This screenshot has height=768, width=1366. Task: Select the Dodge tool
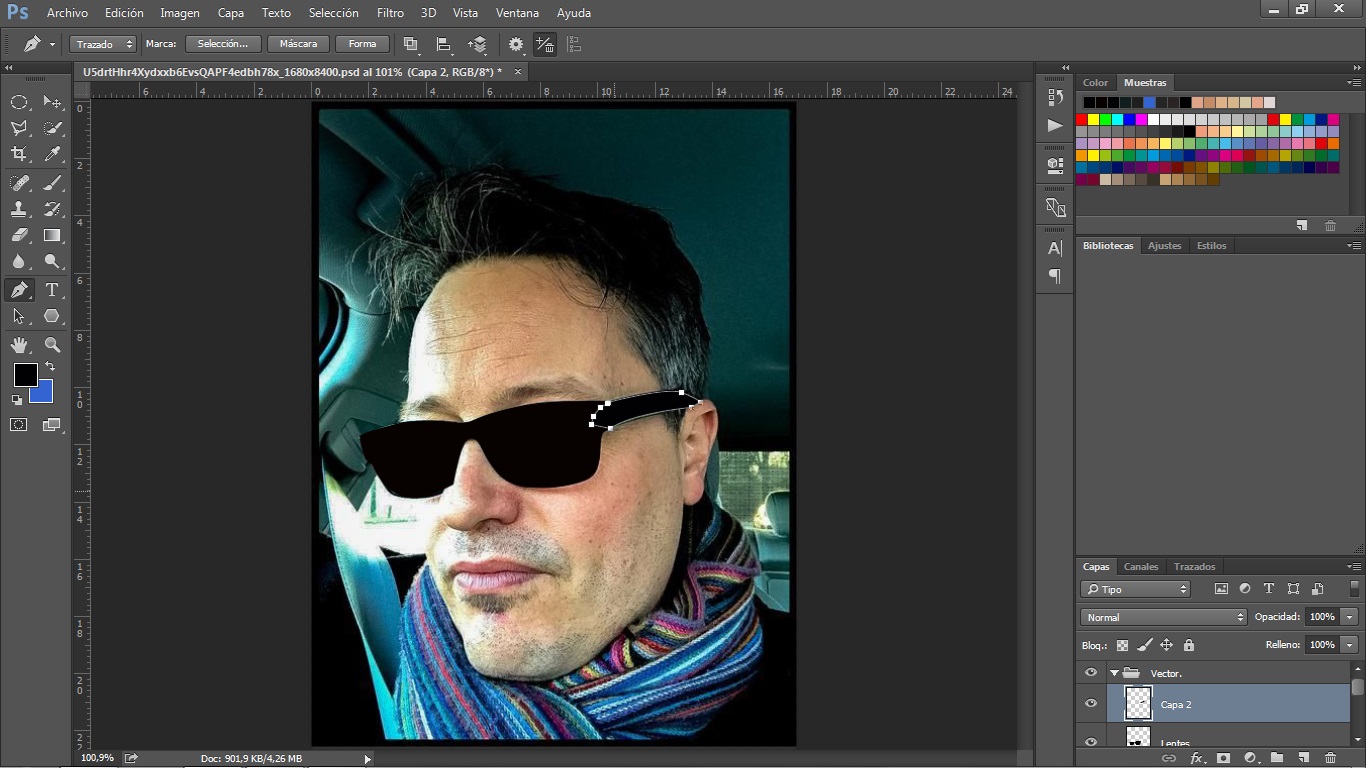52,261
